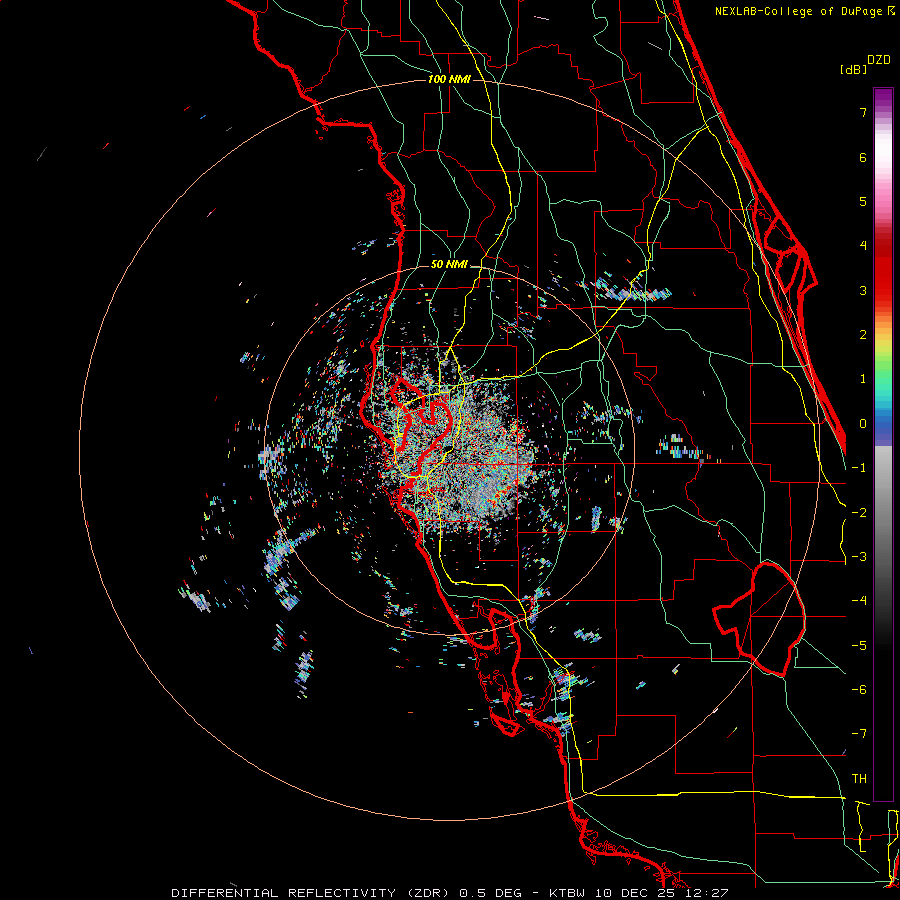The image size is (900, 900).
Task: Click the -7 value on the color scale
Action: coord(859,734)
